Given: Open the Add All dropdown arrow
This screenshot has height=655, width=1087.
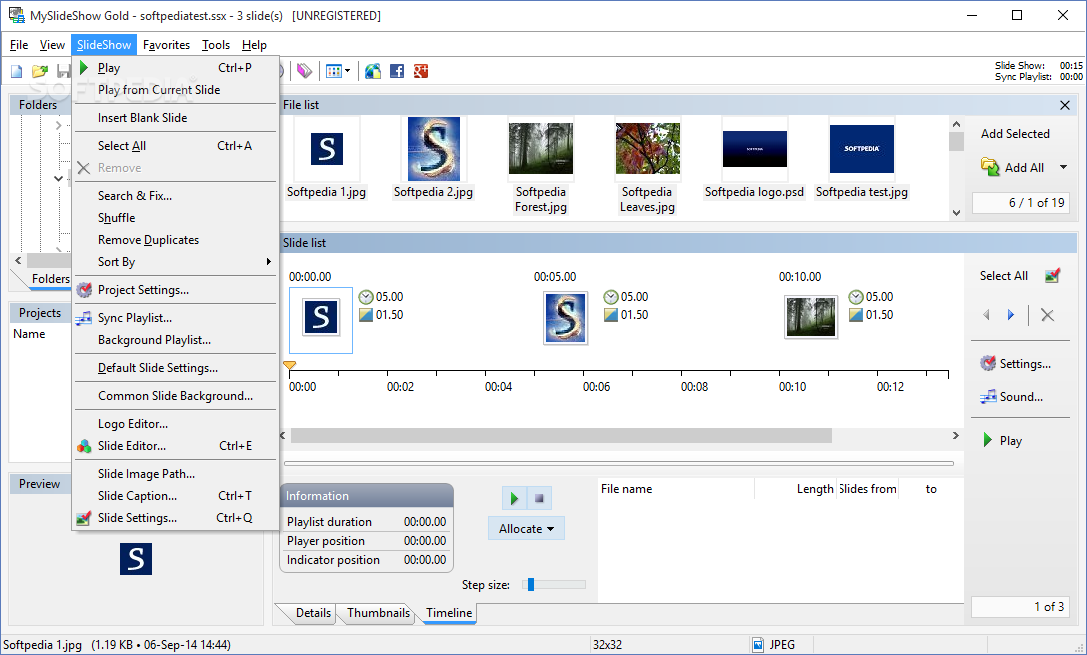Looking at the screenshot, I should pos(1063,167).
